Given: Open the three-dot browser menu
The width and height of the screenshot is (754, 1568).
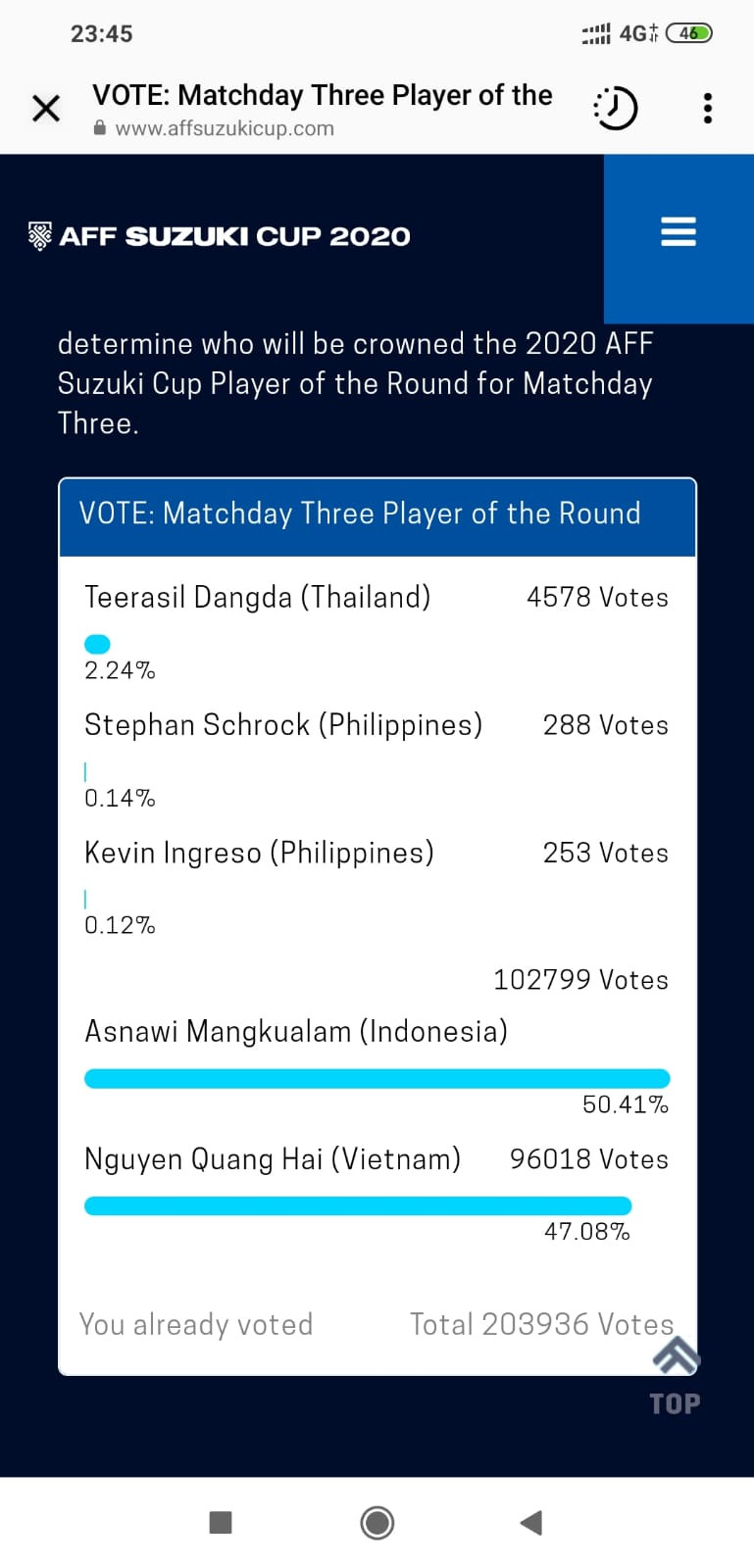Looking at the screenshot, I should [707, 108].
